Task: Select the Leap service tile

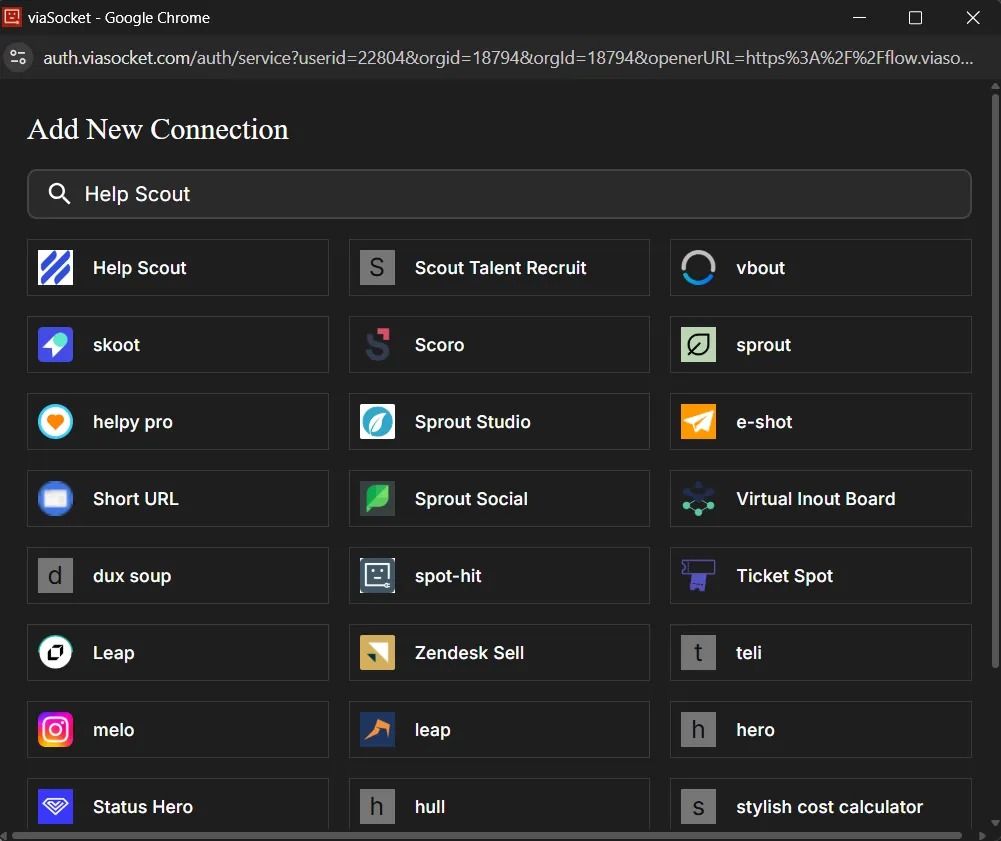Action: pyautogui.click(x=177, y=652)
